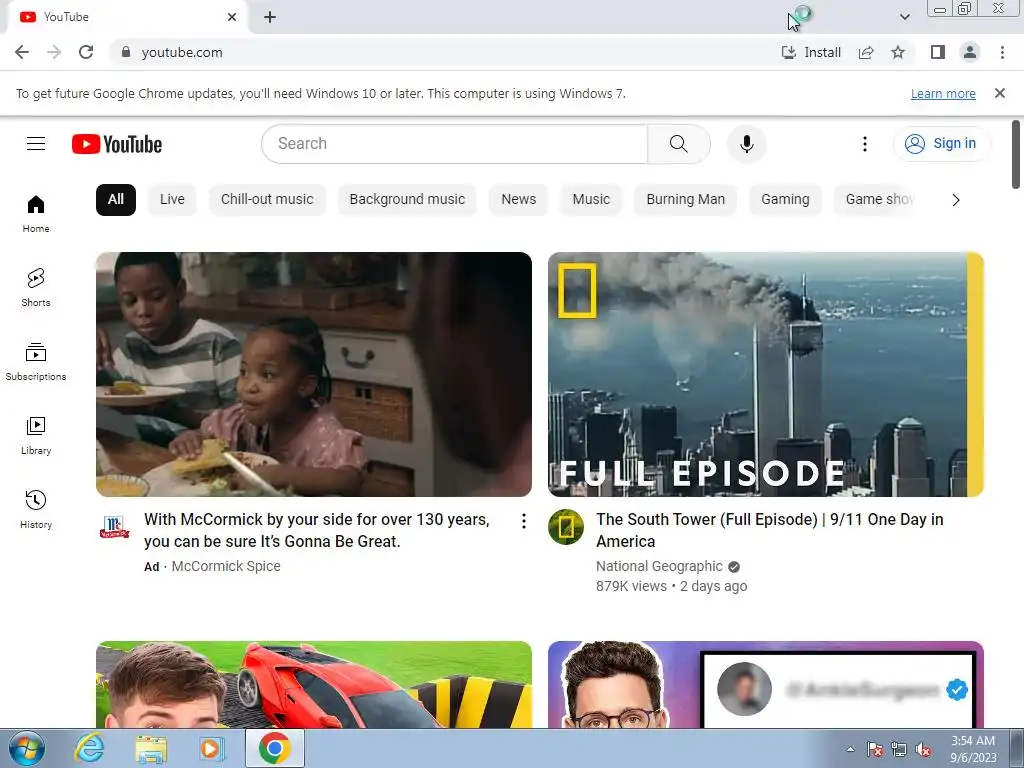This screenshot has width=1024, height=768.
Task: Open Windows Media Player from taskbar
Action: 210,748
